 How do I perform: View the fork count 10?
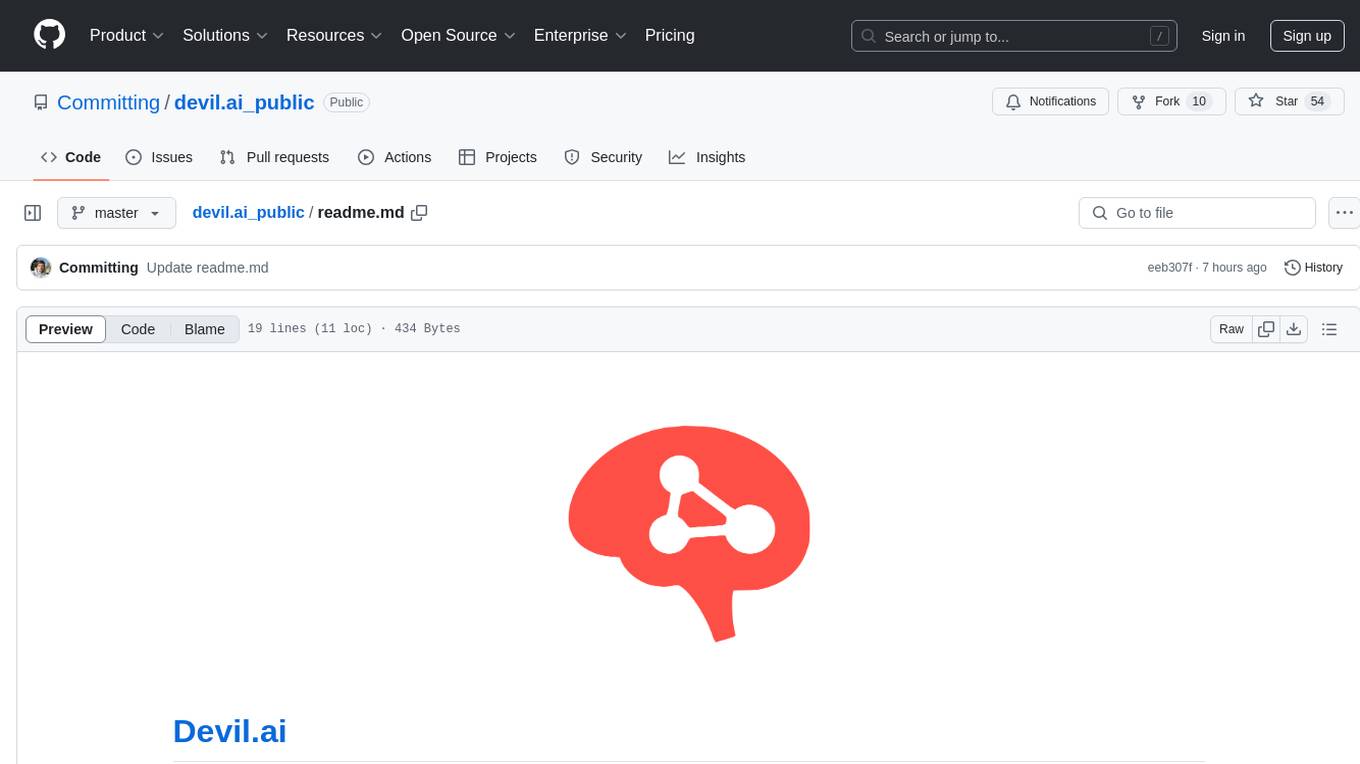coord(1199,101)
